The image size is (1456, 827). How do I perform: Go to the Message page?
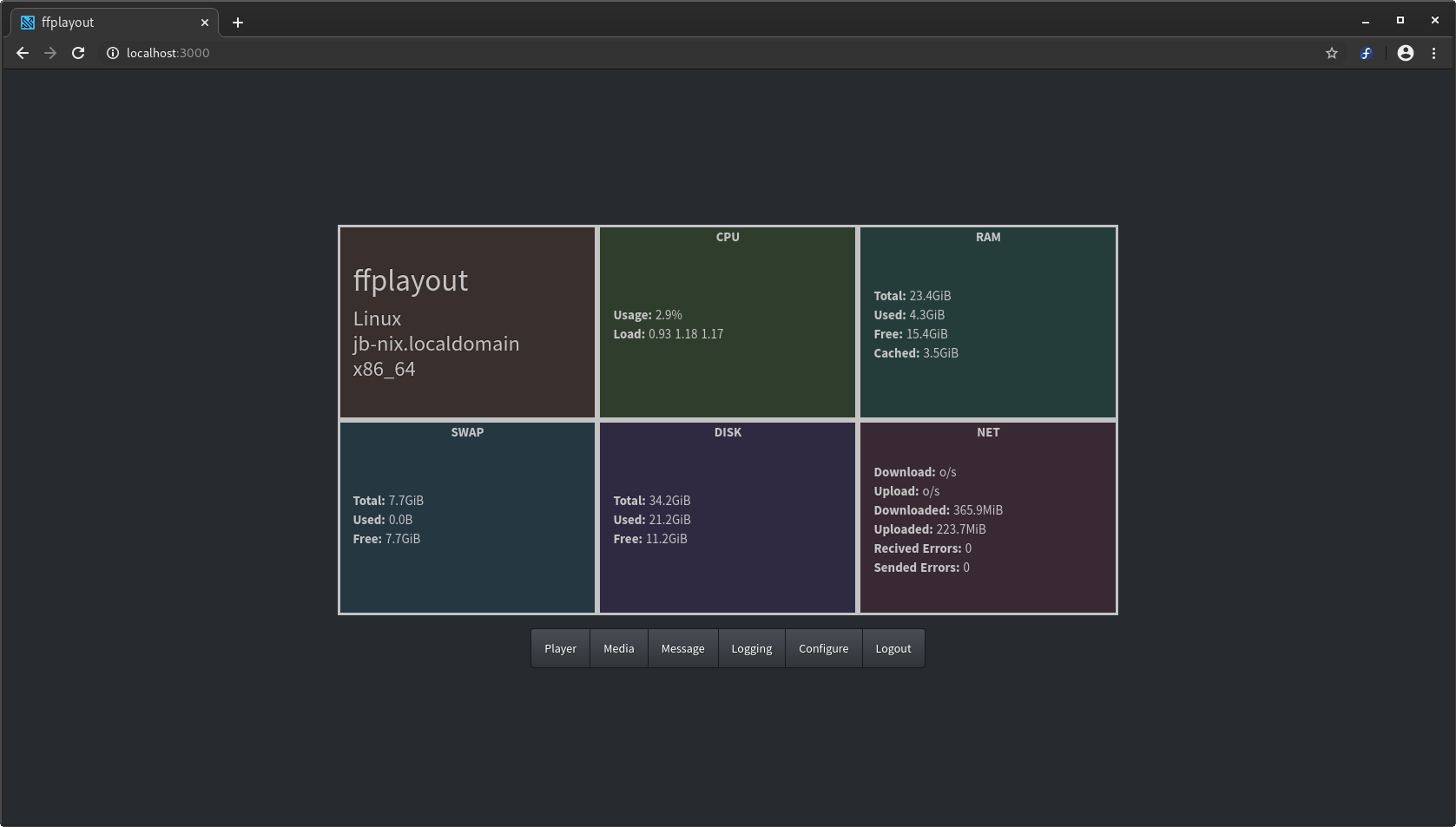pos(683,648)
